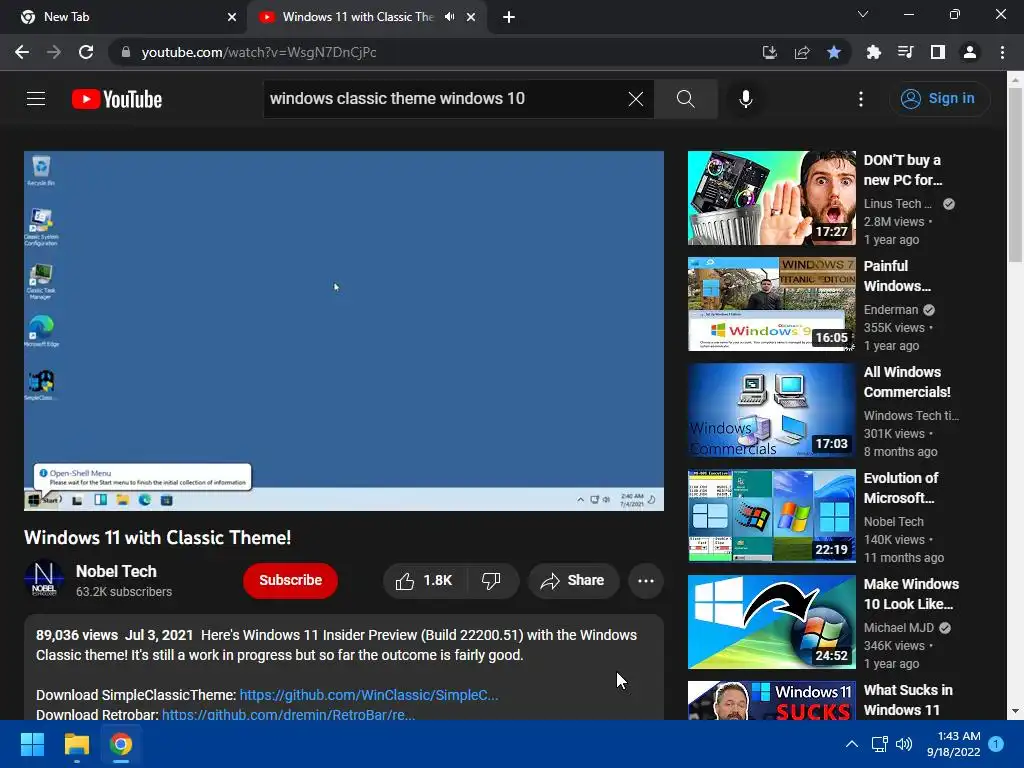
Task: Open the YouTube hamburger guide menu
Action: [36, 99]
